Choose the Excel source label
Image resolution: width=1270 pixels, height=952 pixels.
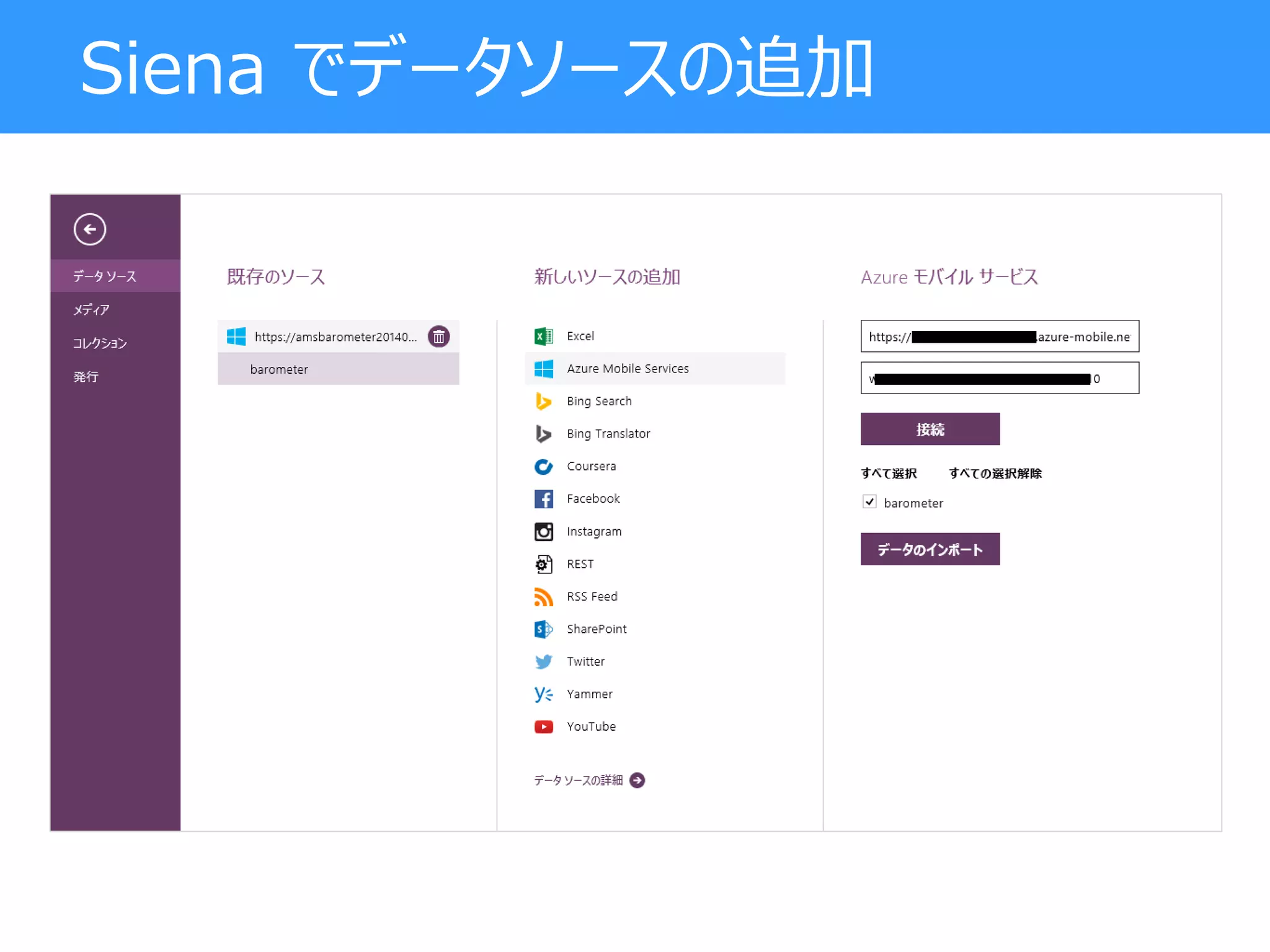coord(580,336)
